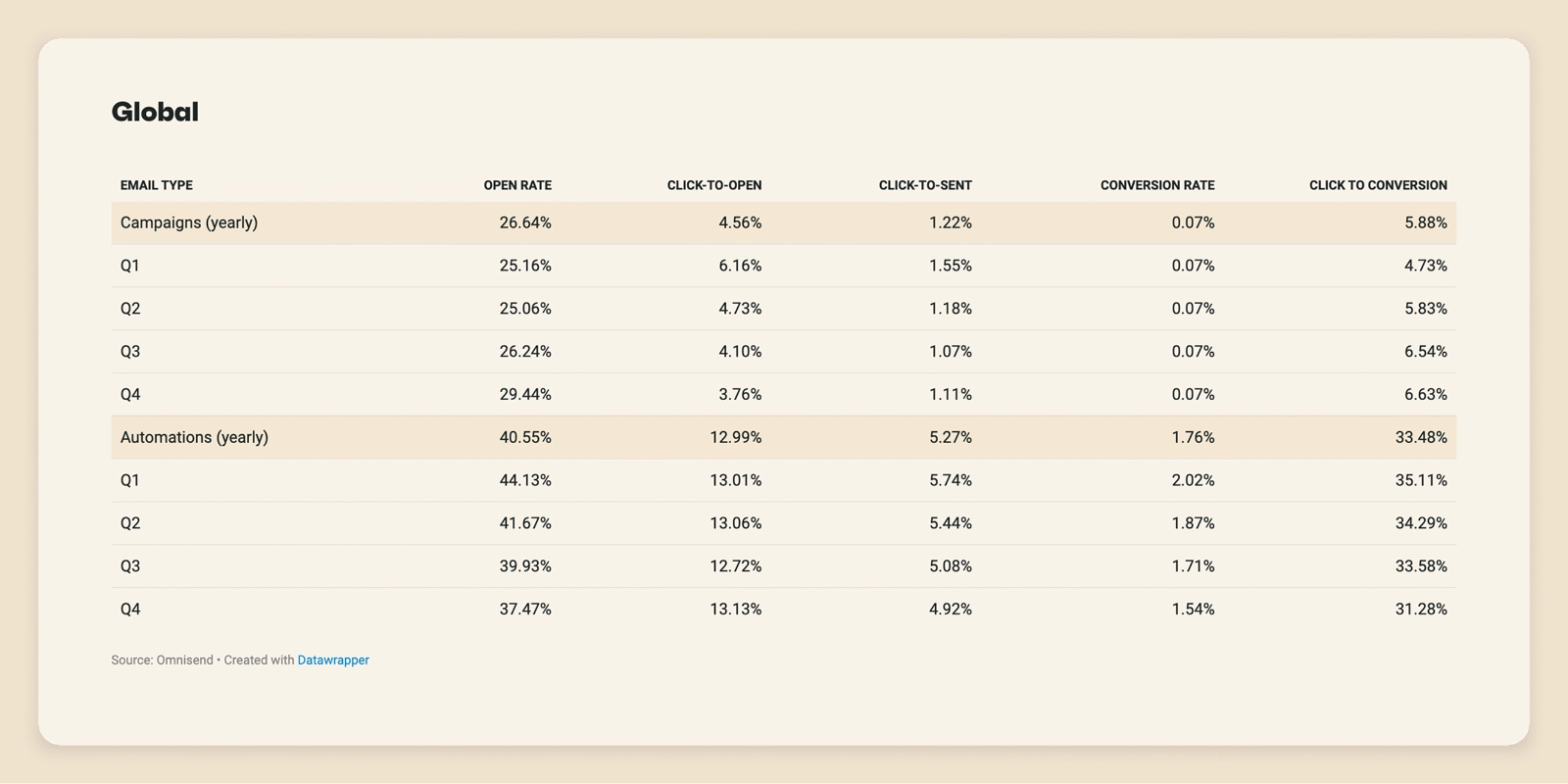Image resolution: width=1568 pixels, height=784 pixels.
Task: Select the 5.27% click-to-sent cell
Action: point(951,437)
